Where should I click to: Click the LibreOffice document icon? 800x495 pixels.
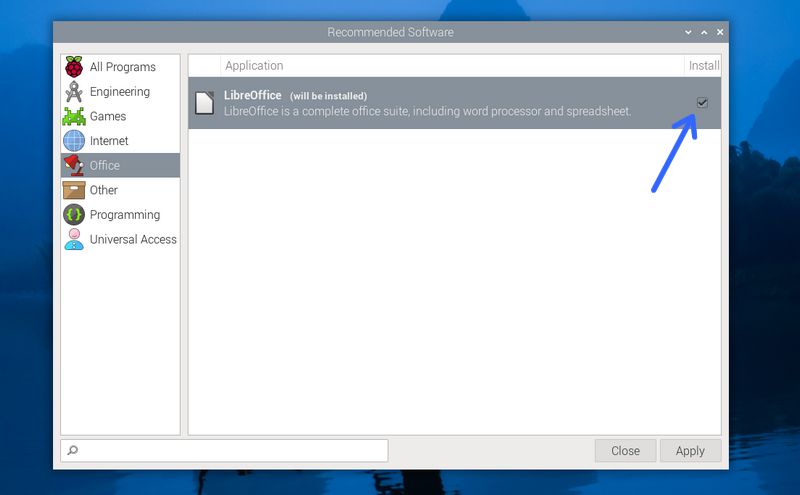205,103
